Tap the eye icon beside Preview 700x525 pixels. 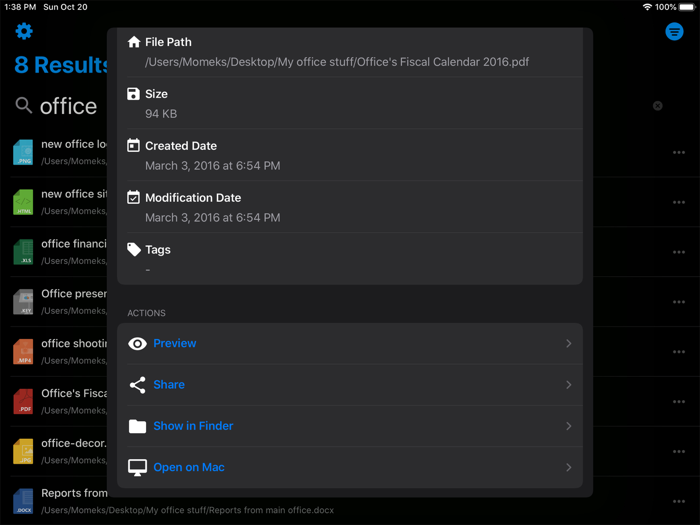click(138, 343)
